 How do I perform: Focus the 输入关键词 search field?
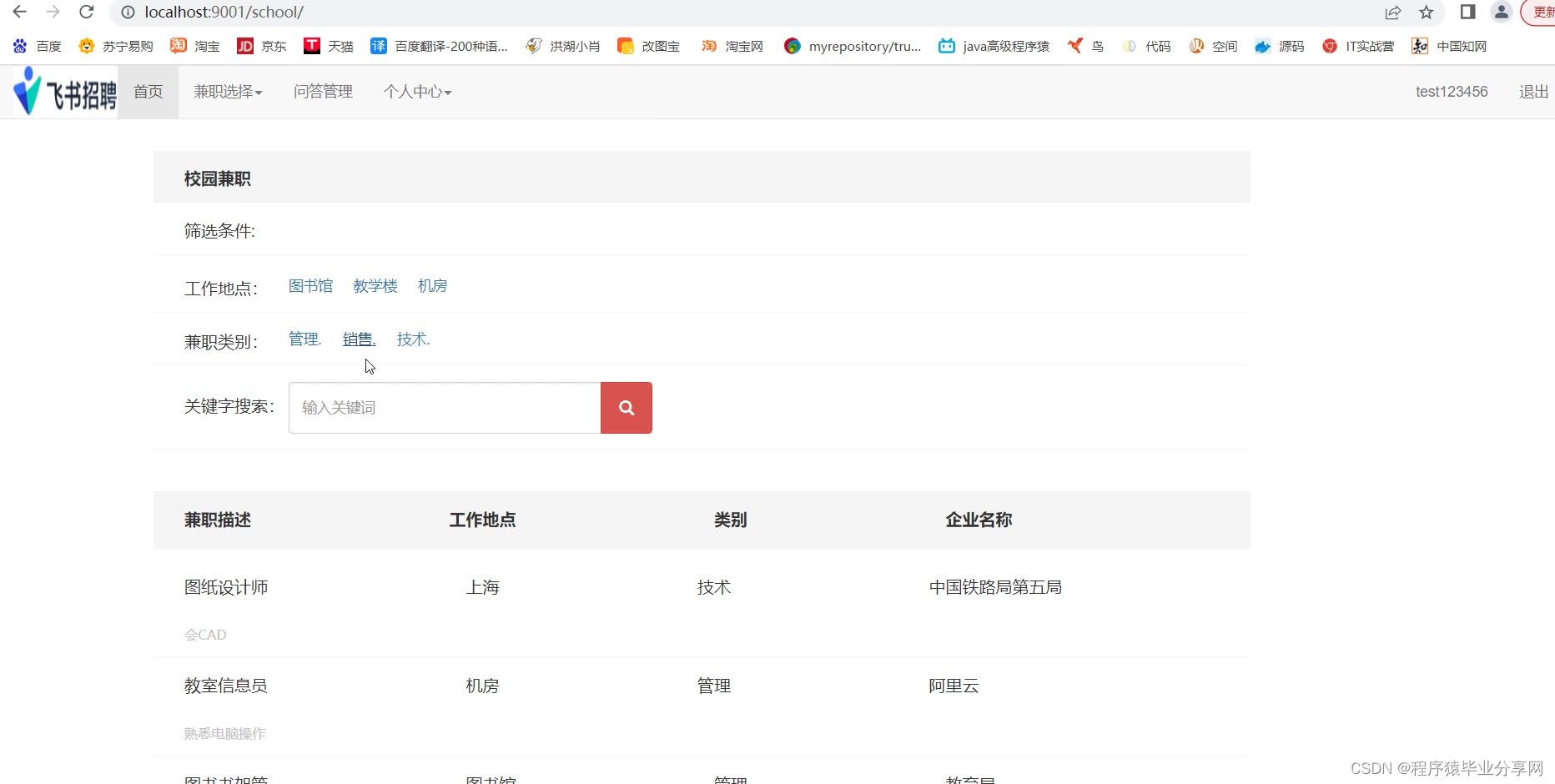pos(445,408)
